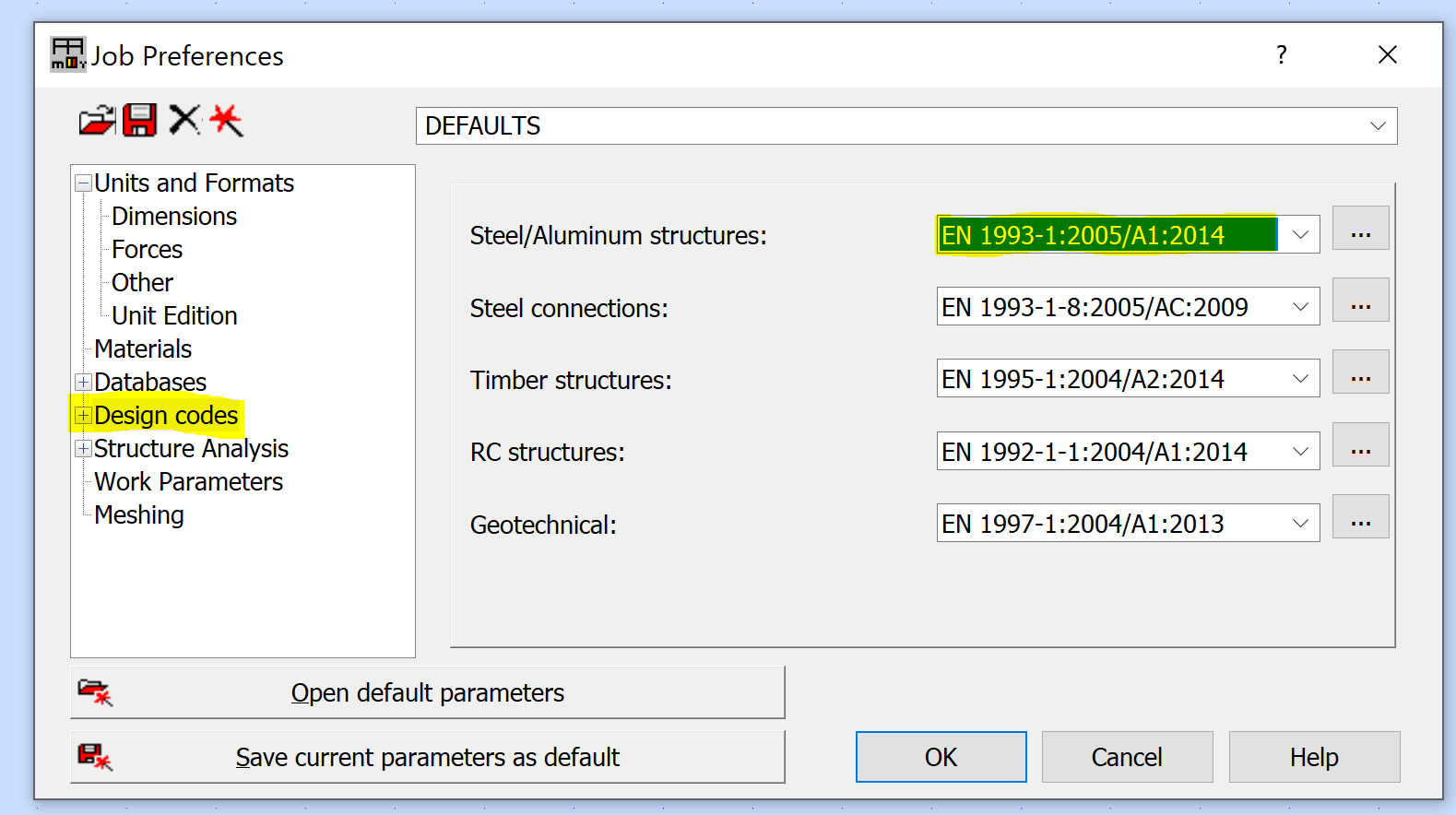
Task: Collapse the Units and Formats tree node
Action: [x=83, y=183]
